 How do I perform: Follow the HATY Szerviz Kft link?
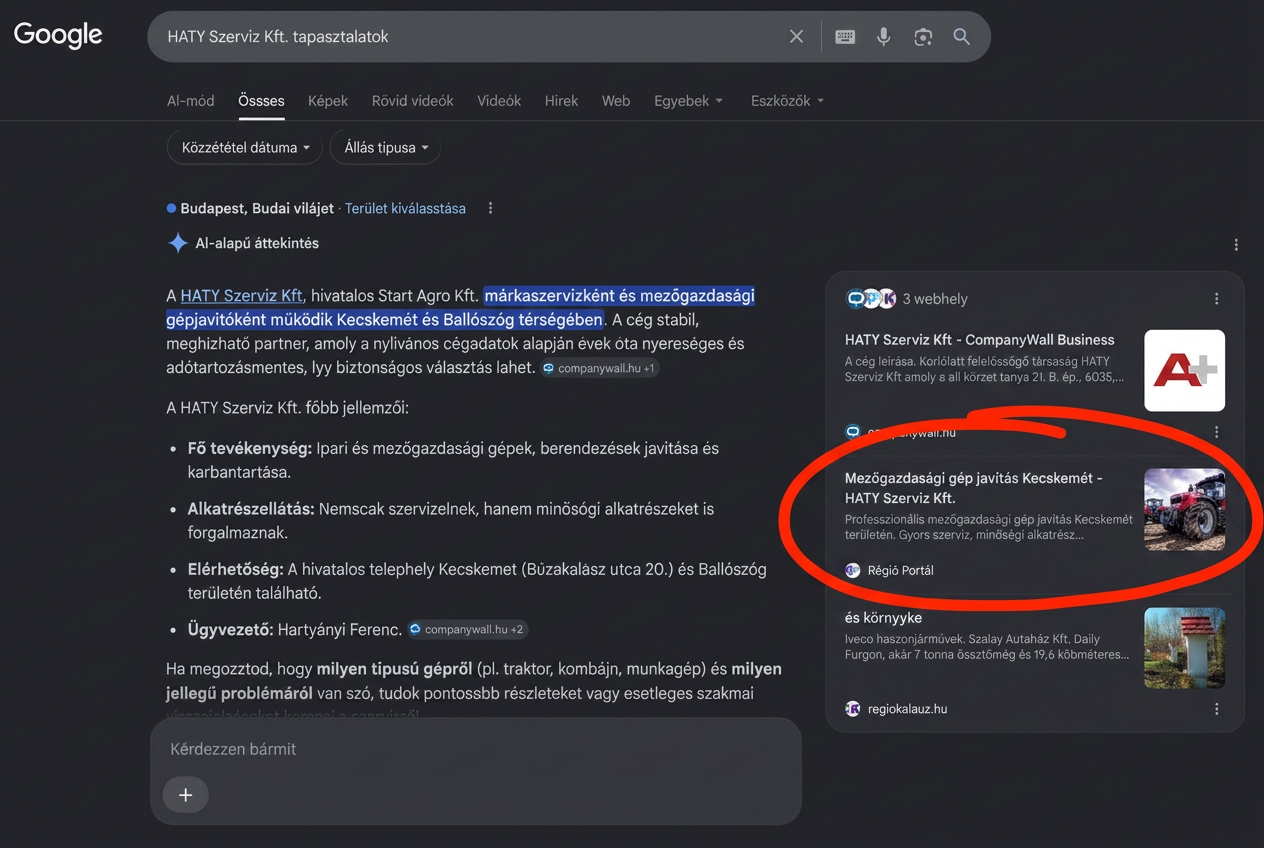(x=241, y=296)
